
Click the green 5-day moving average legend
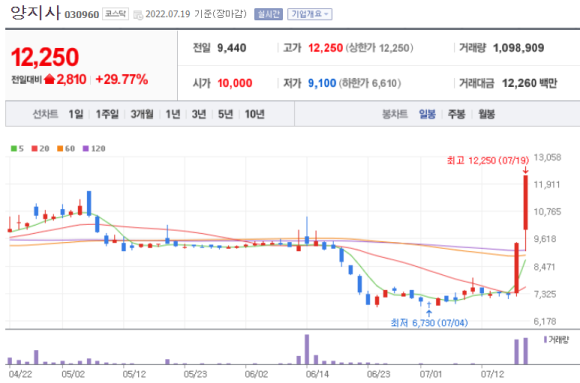click(x=17, y=148)
